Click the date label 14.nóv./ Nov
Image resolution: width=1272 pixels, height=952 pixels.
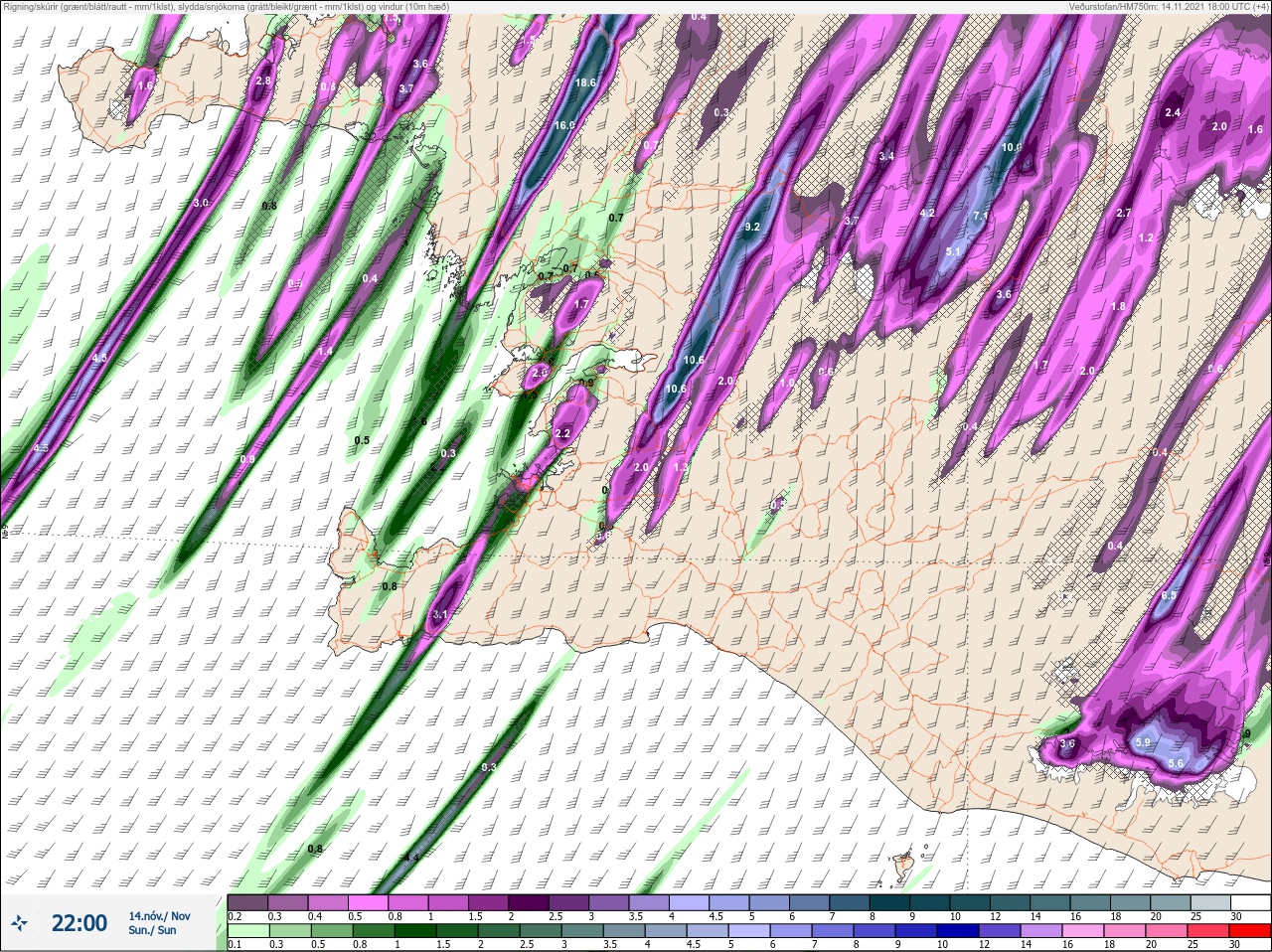point(159,916)
